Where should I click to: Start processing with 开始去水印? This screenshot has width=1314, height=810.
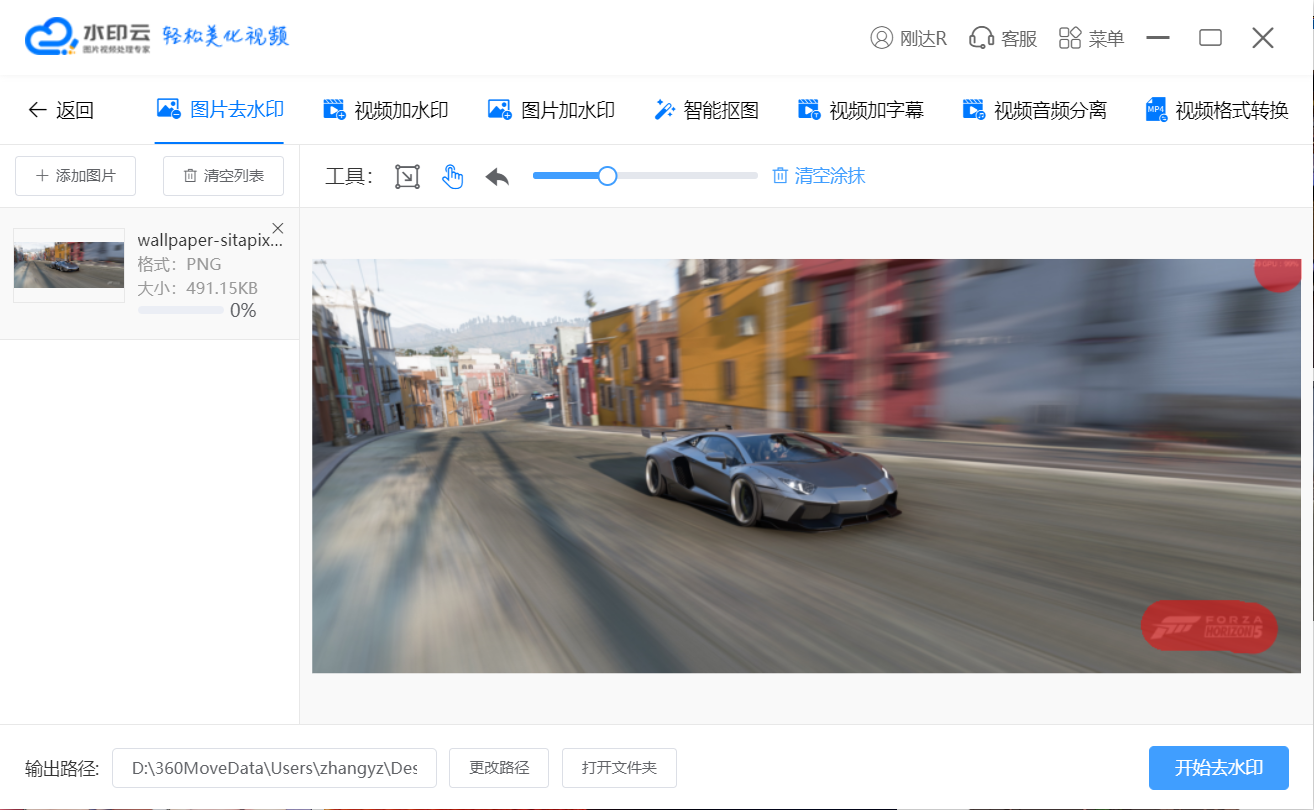click(x=1218, y=768)
